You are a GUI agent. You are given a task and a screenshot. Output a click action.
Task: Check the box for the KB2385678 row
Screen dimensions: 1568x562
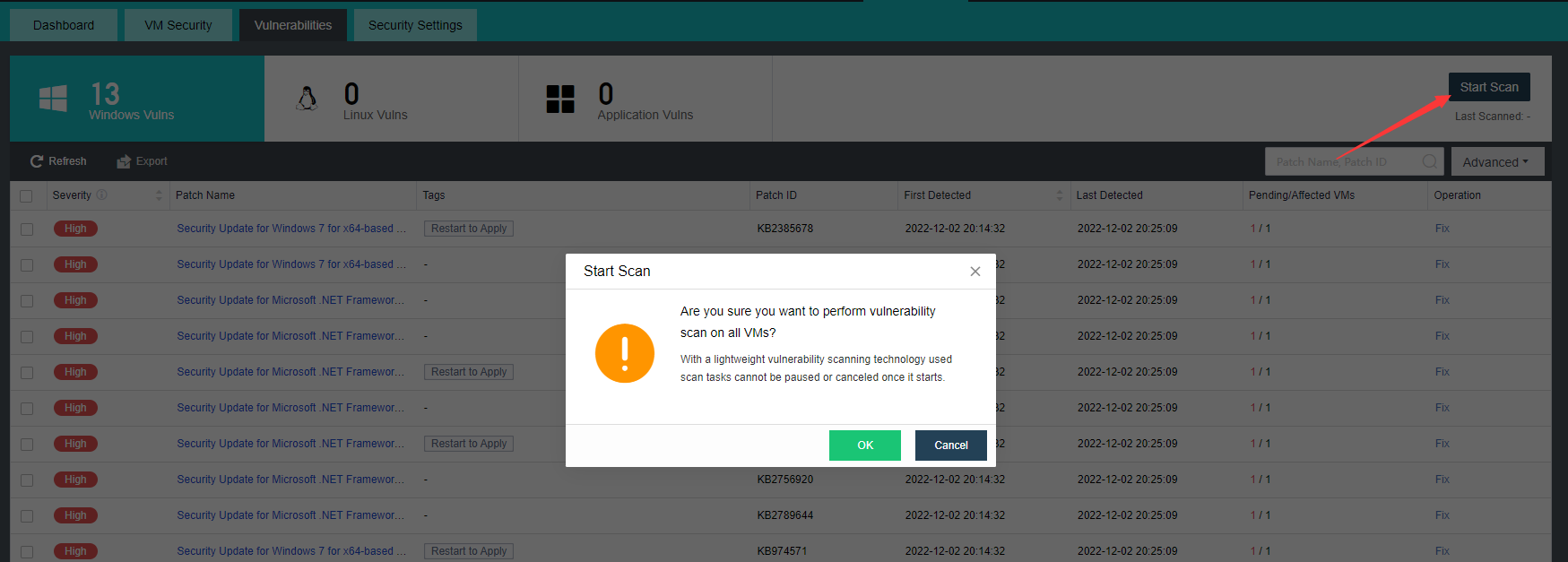pos(27,229)
